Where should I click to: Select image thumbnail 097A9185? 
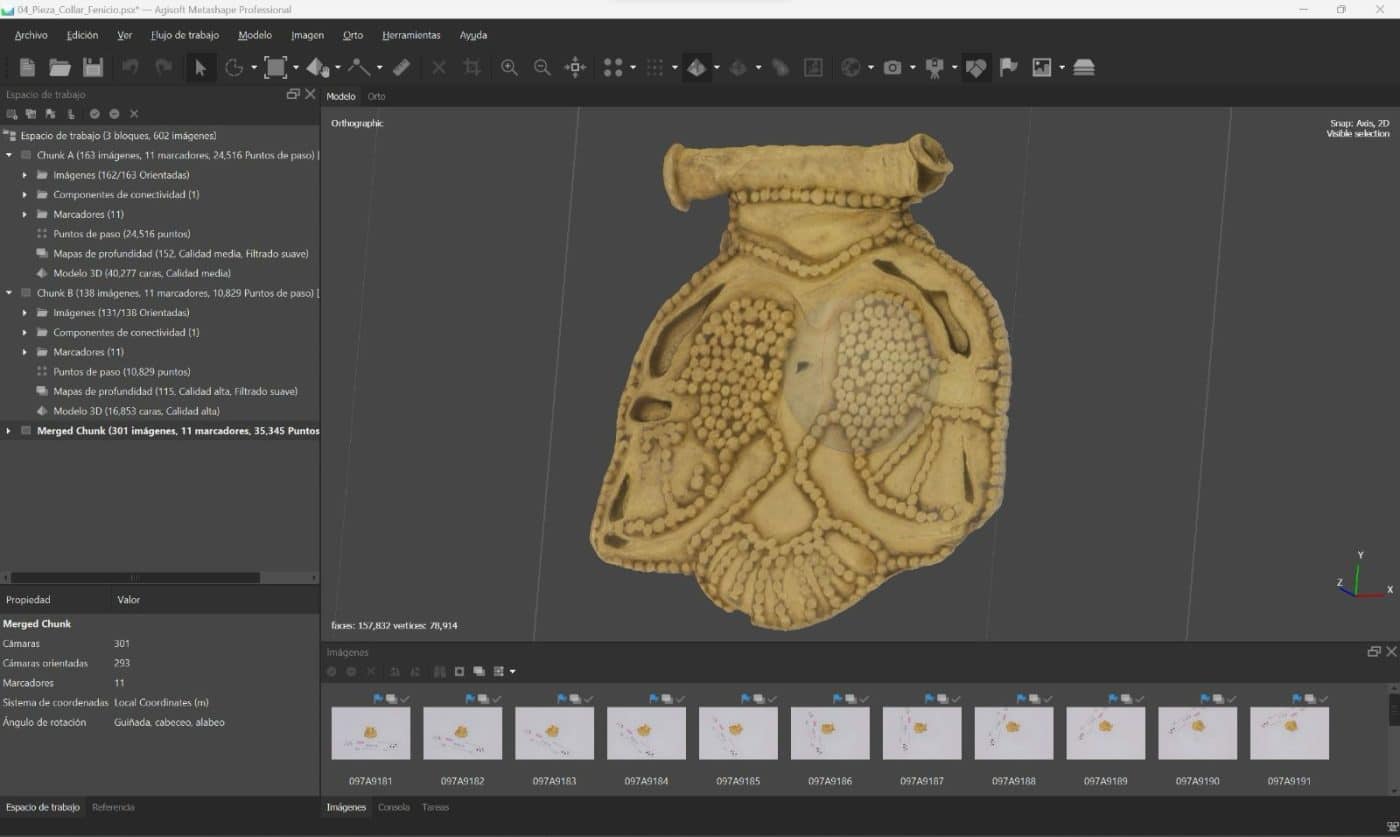(738, 733)
